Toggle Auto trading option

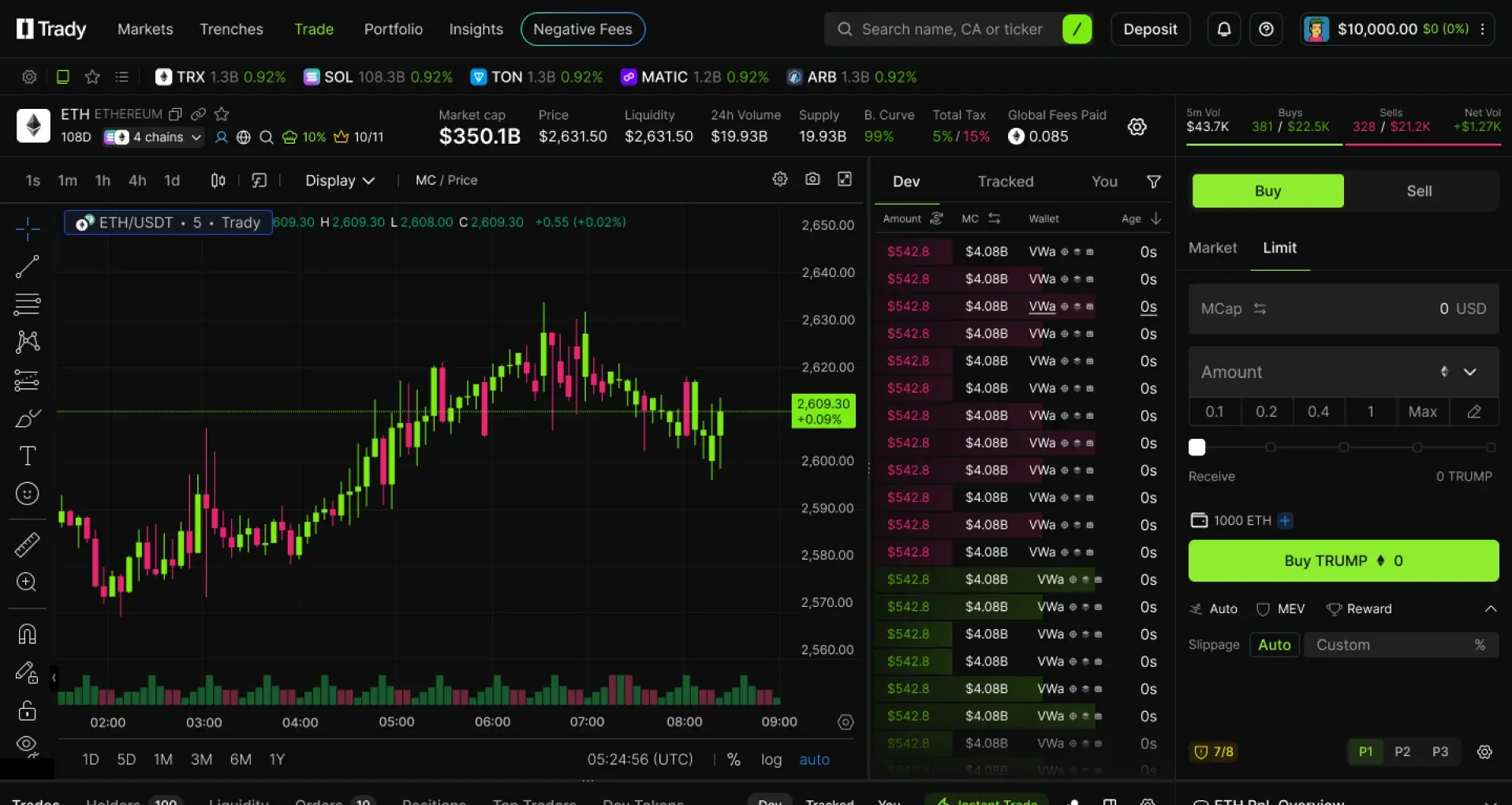click(1214, 608)
